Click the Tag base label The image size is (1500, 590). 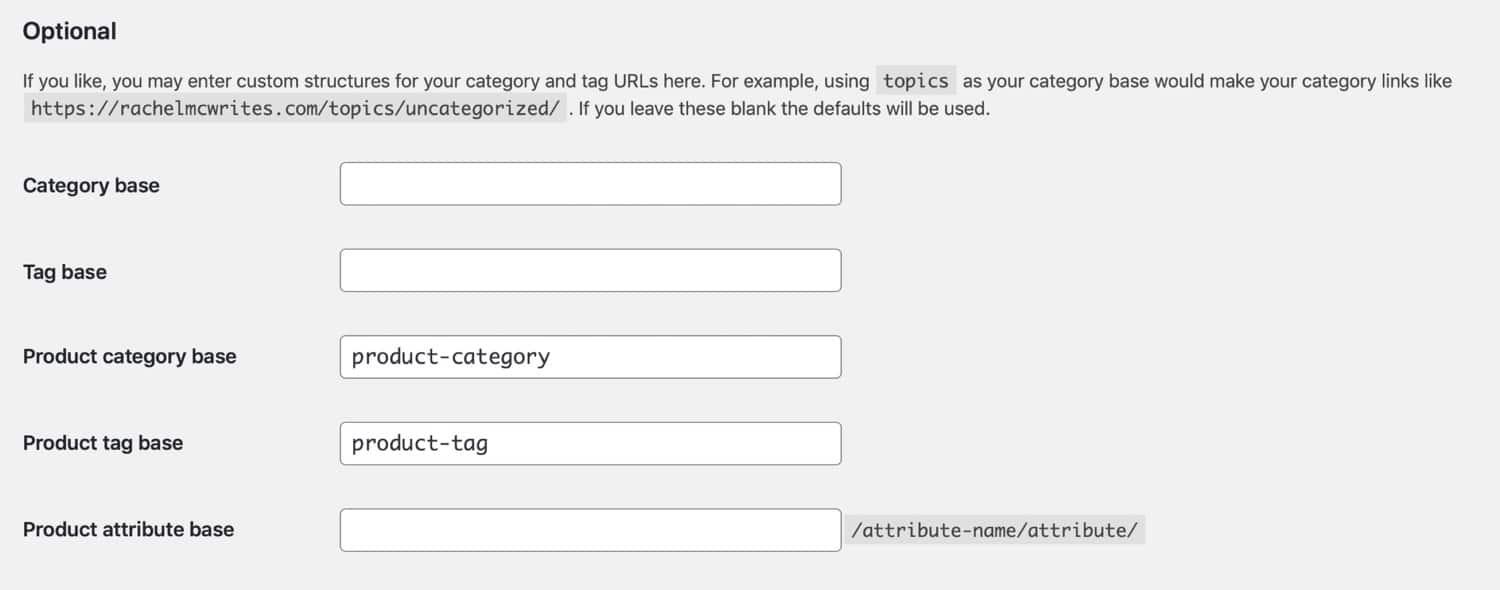click(64, 271)
